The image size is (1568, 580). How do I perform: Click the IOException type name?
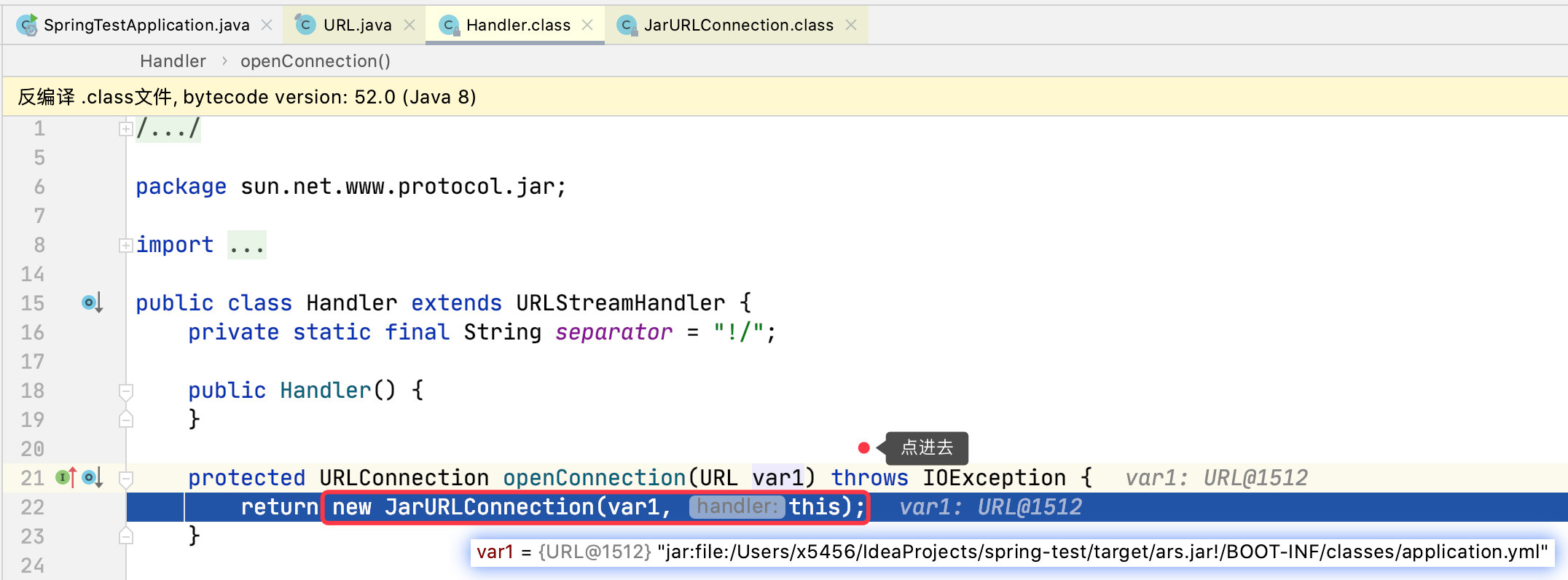pos(994,478)
